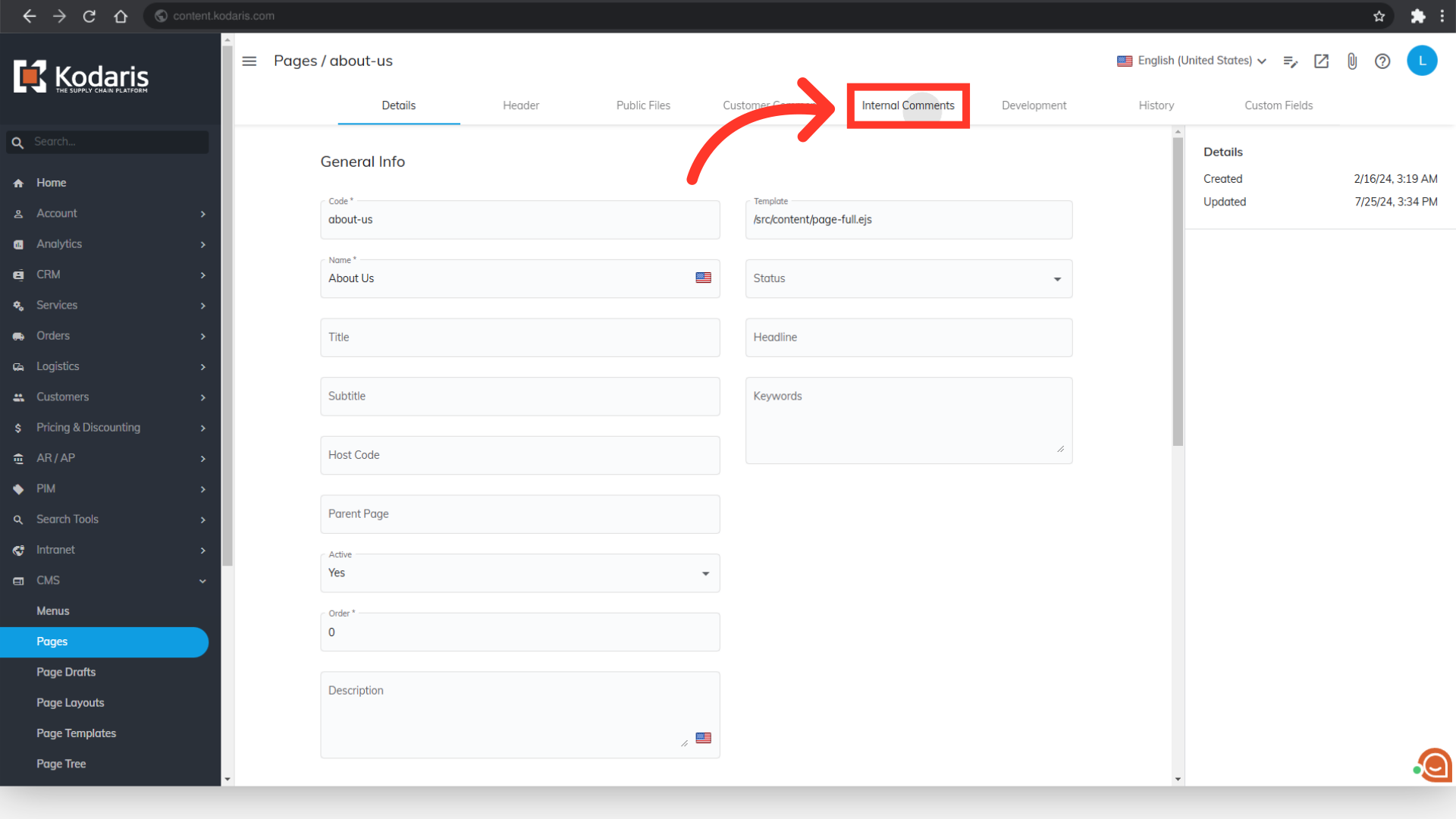Bookmark page with browser star icon

click(x=1379, y=16)
